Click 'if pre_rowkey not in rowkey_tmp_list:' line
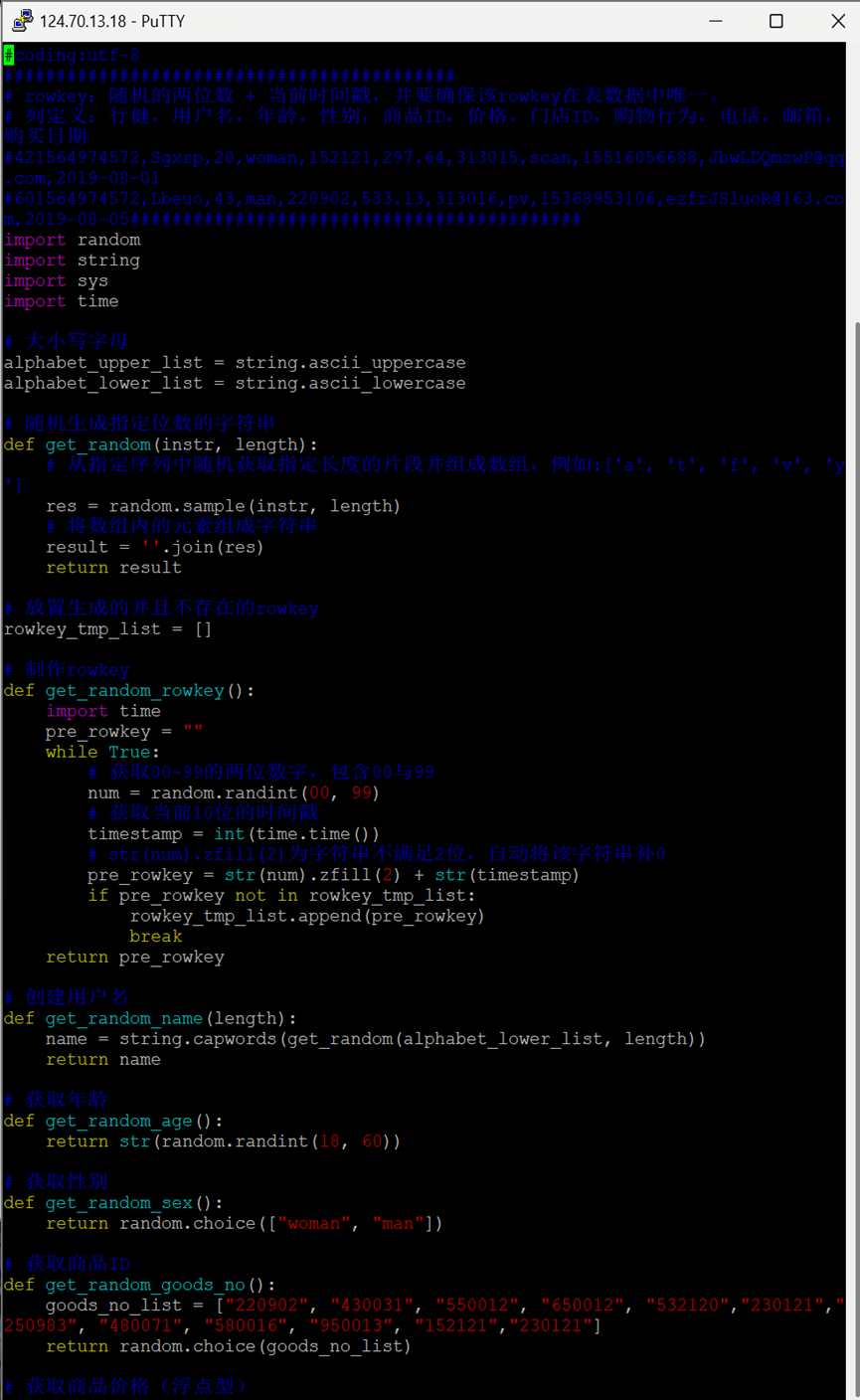This screenshot has height=1400, width=860. 281,896
